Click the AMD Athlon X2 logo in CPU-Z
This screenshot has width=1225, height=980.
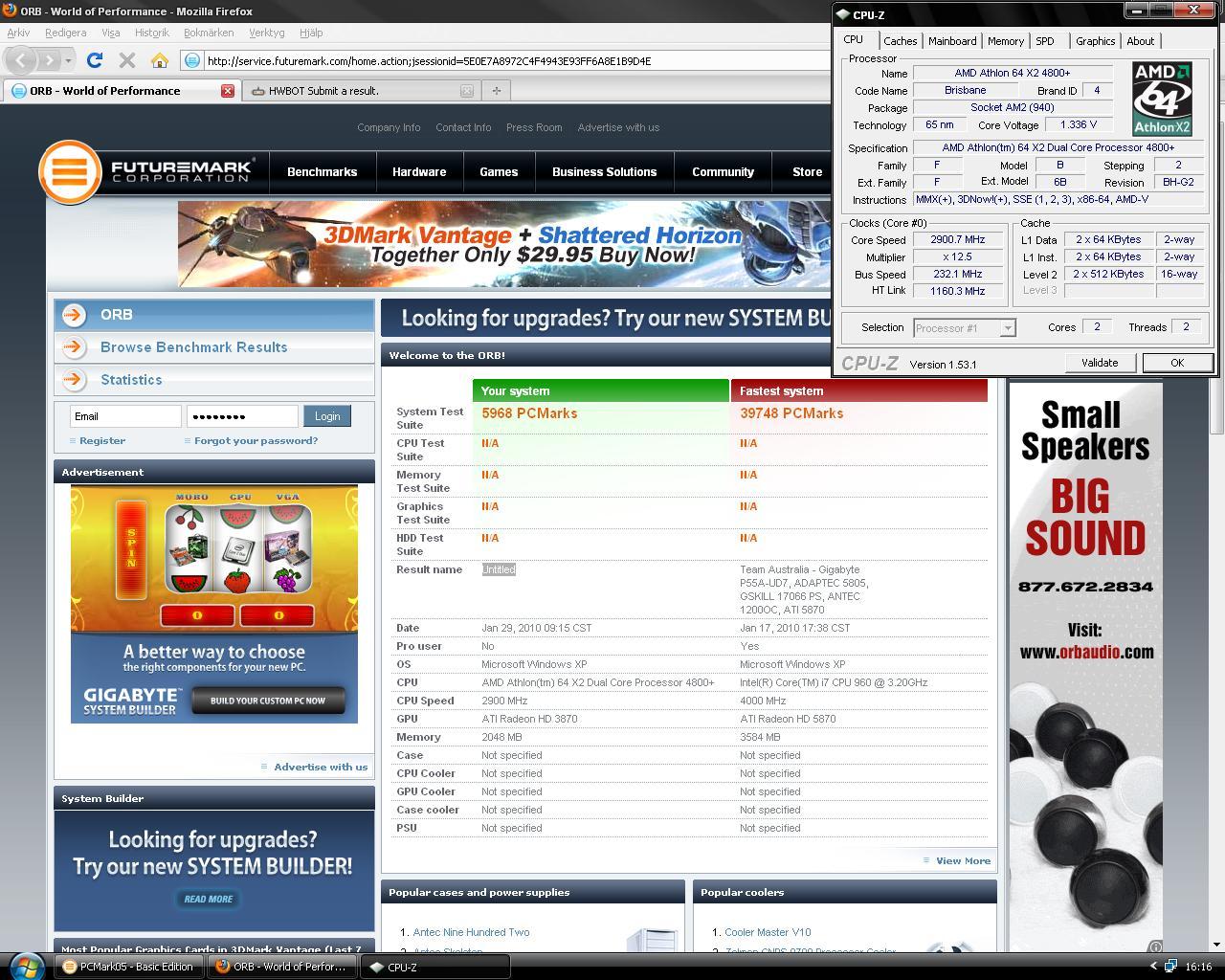pyautogui.click(x=1162, y=99)
